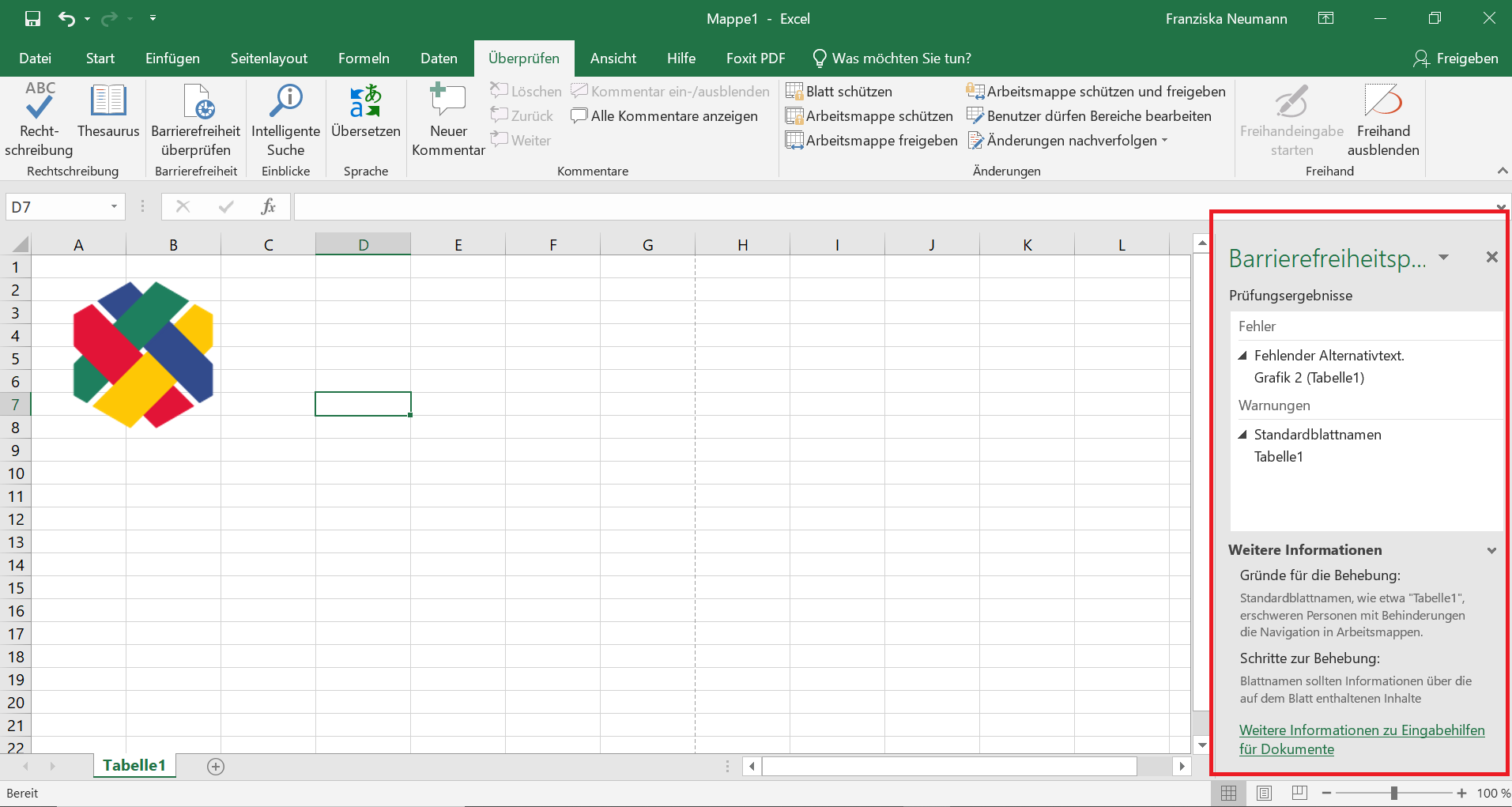Click the Freigeben button
Image resolution: width=1512 pixels, height=807 pixels.
1457,58
